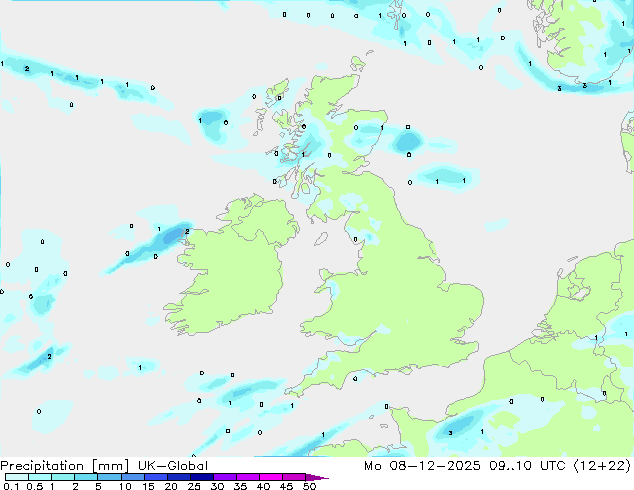Click the 35–40 mm legend color swatch
Viewport: 634px width, 490px height.
pyautogui.click(x=247, y=477)
